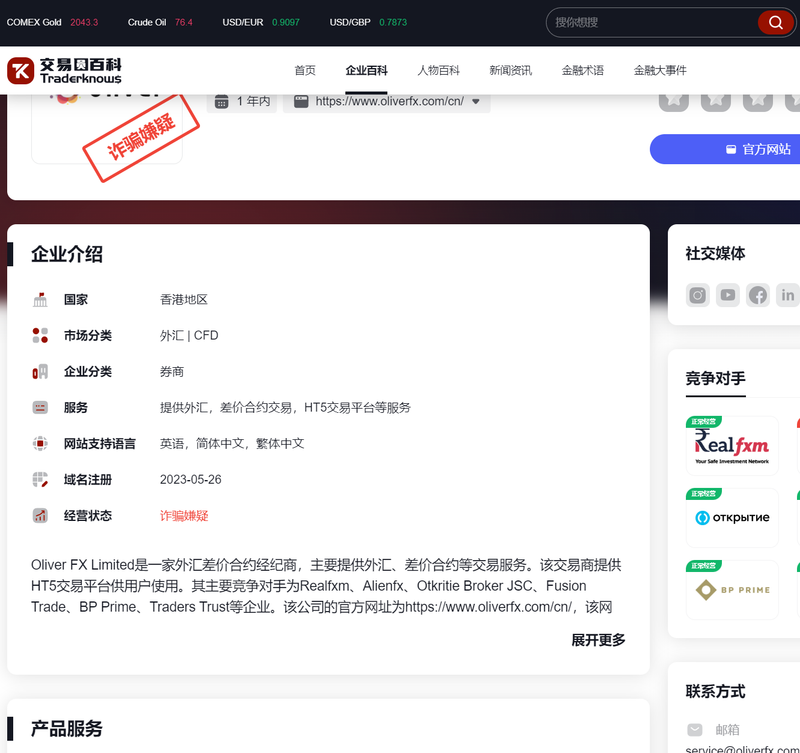
Task: Click the 网站支持语言 globe icon
Action: click(40, 444)
